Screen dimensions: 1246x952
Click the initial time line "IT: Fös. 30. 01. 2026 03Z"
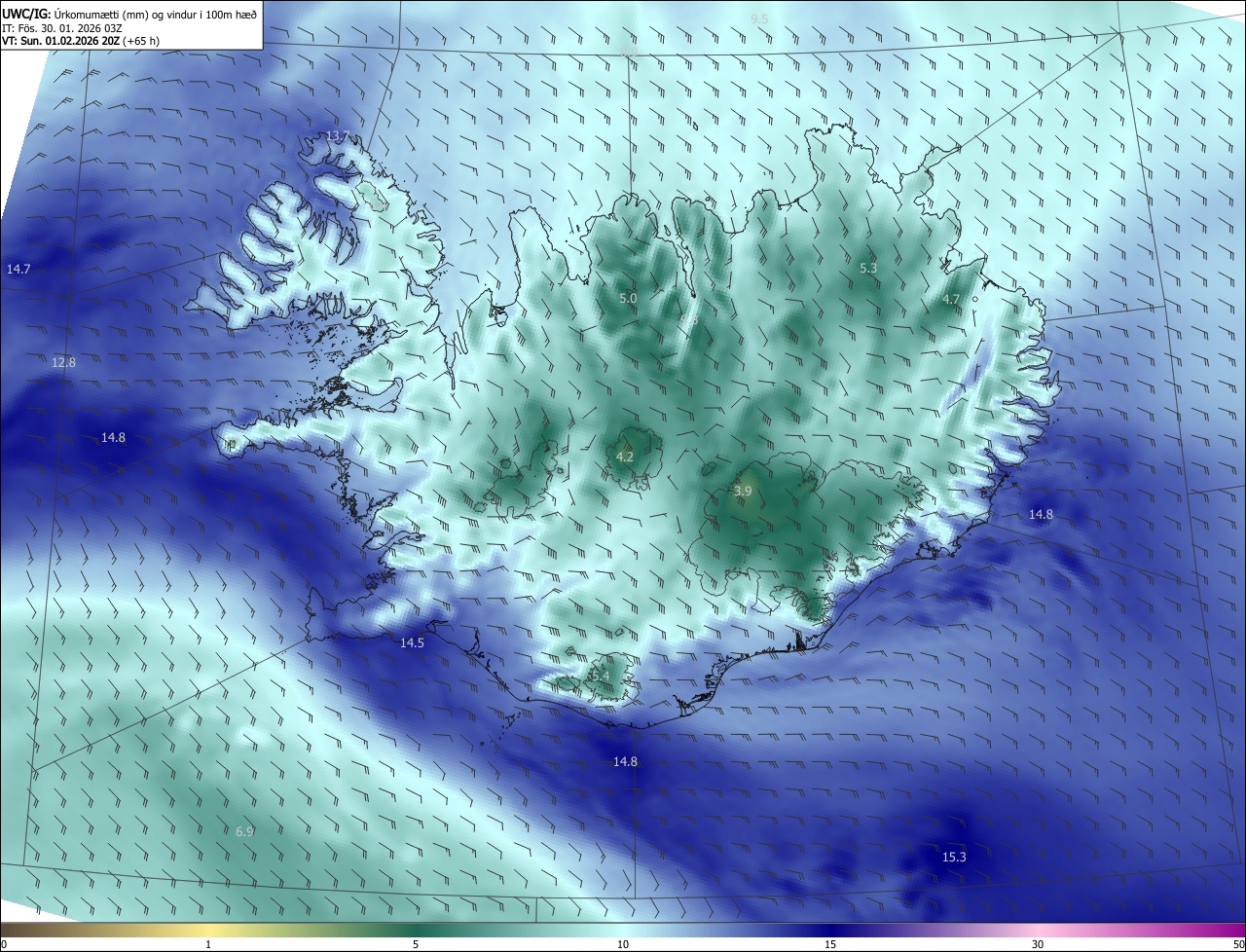[x=61, y=28]
